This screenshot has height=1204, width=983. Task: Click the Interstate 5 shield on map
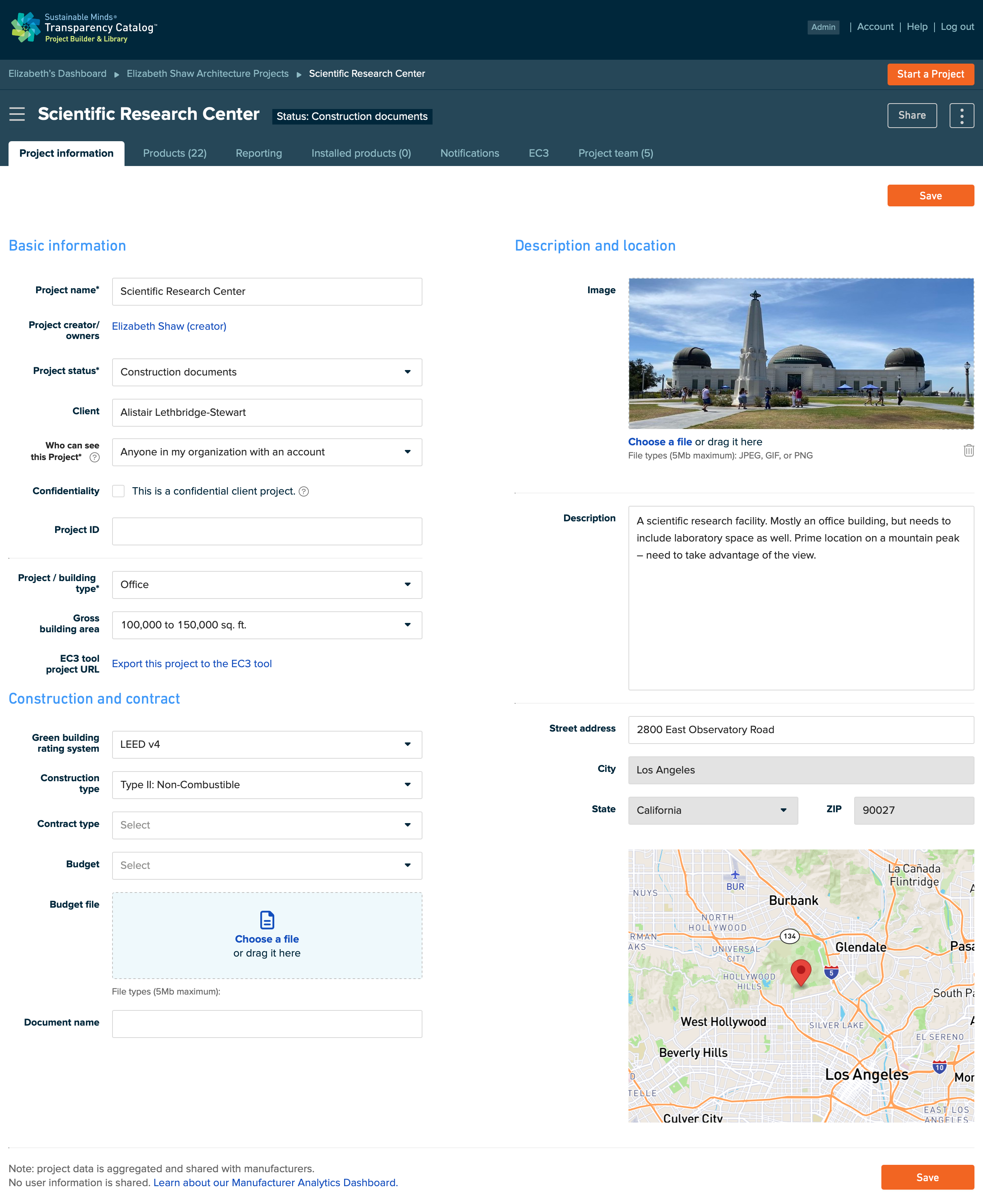[831, 972]
